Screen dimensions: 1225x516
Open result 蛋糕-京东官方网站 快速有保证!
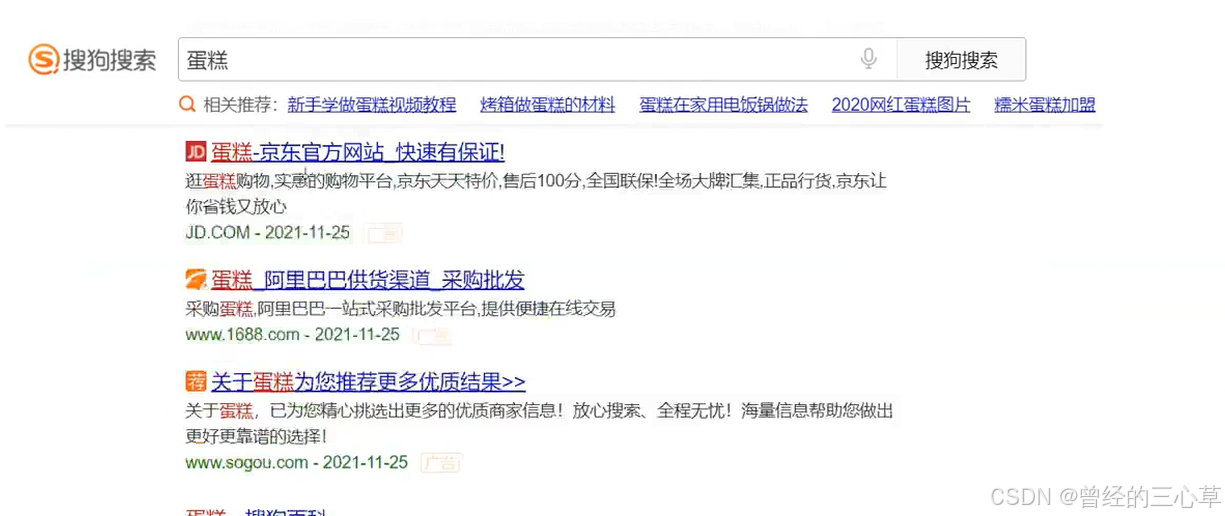coord(358,152)
